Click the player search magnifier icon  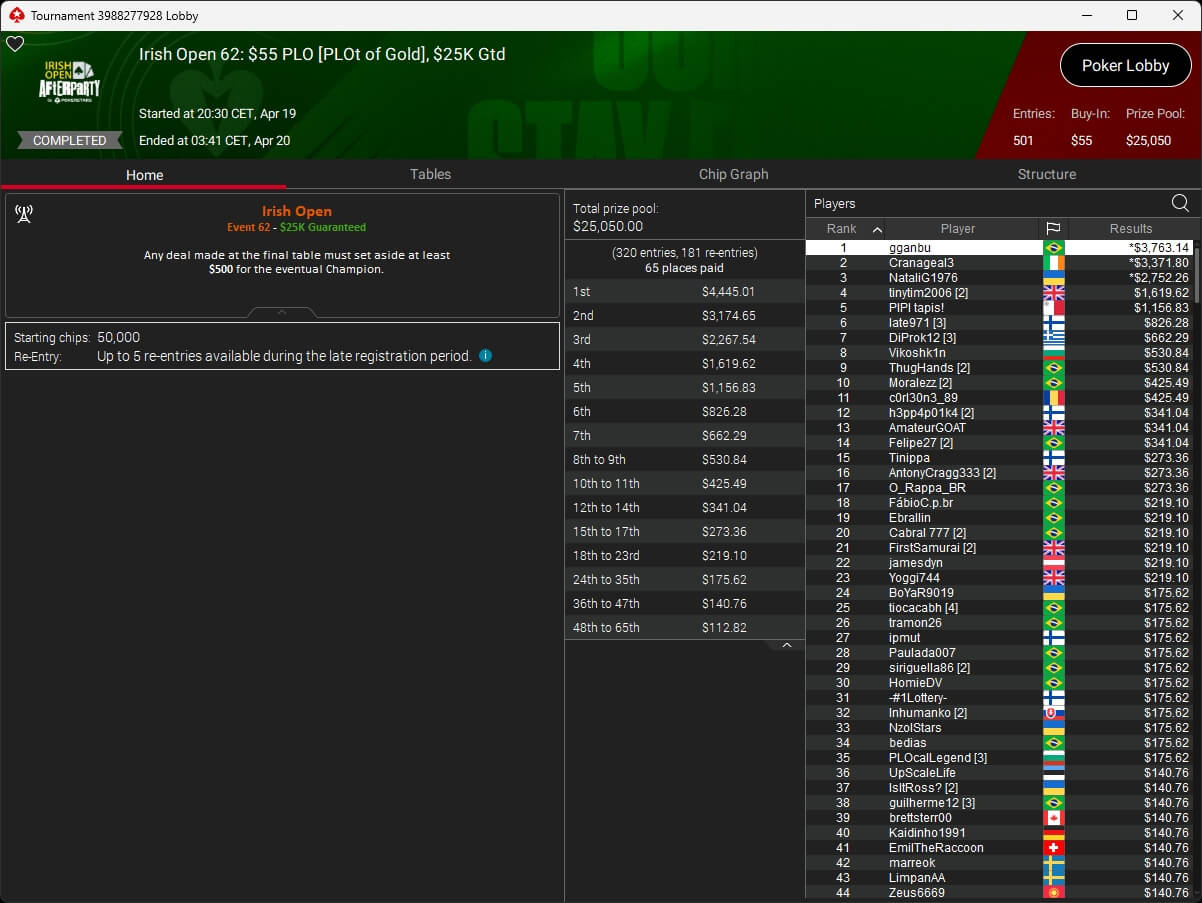[x=1180, y=203]
